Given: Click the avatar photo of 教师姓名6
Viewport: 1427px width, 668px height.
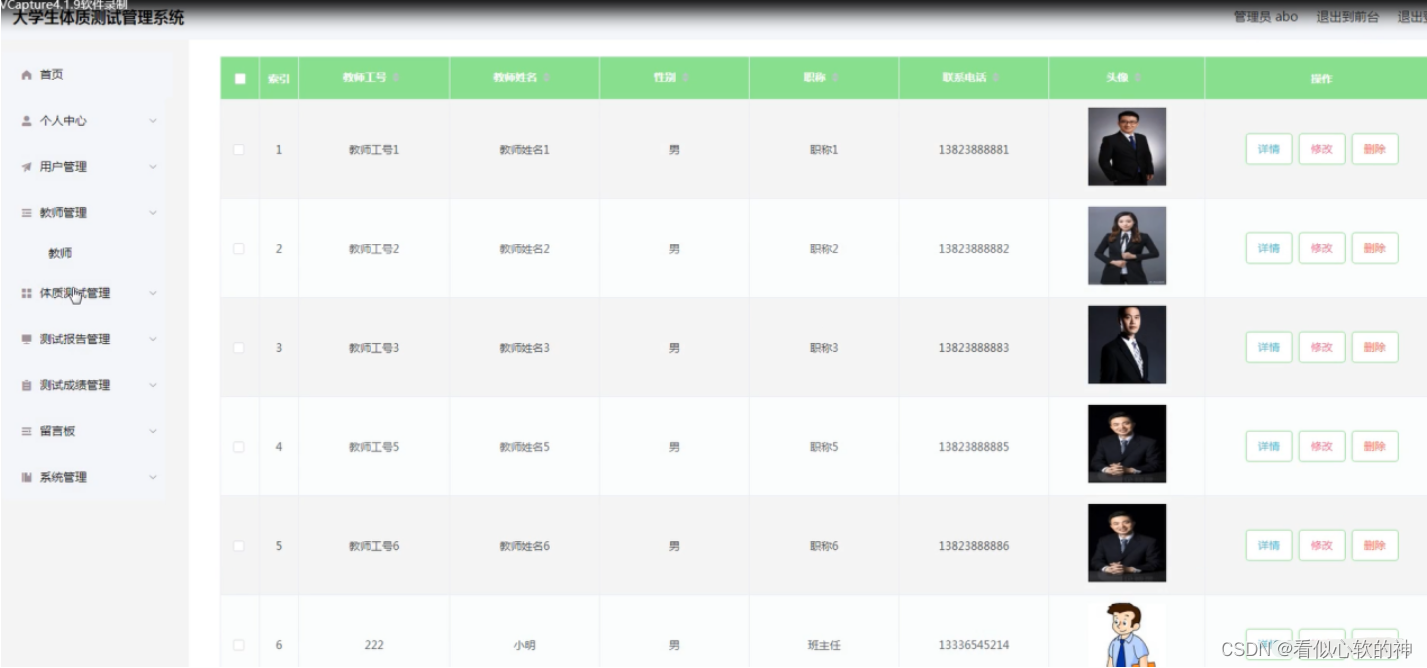Looking at the screenshot, I should pyautogui.click(x=1127, y=543).
